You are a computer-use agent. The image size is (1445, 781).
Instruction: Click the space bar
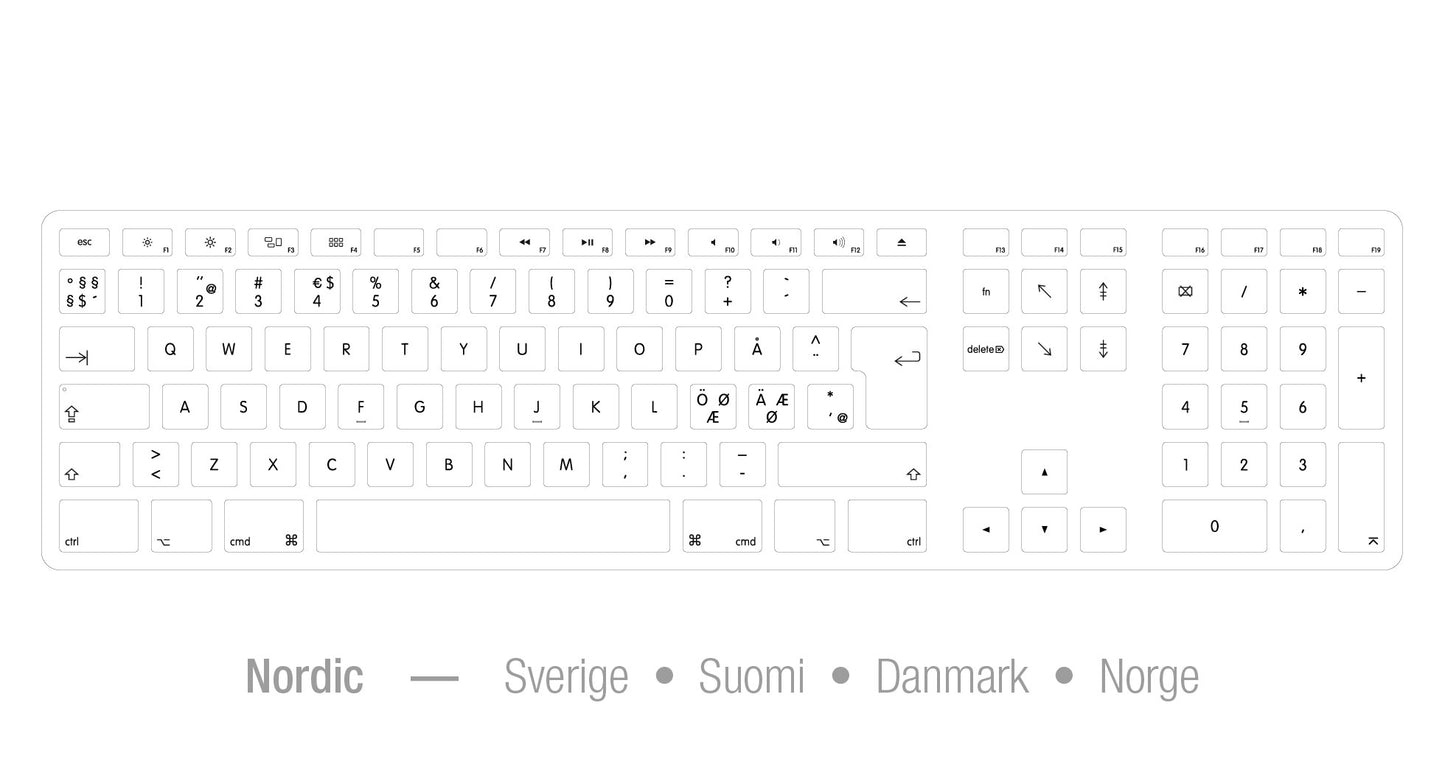(x=493, y=526)
